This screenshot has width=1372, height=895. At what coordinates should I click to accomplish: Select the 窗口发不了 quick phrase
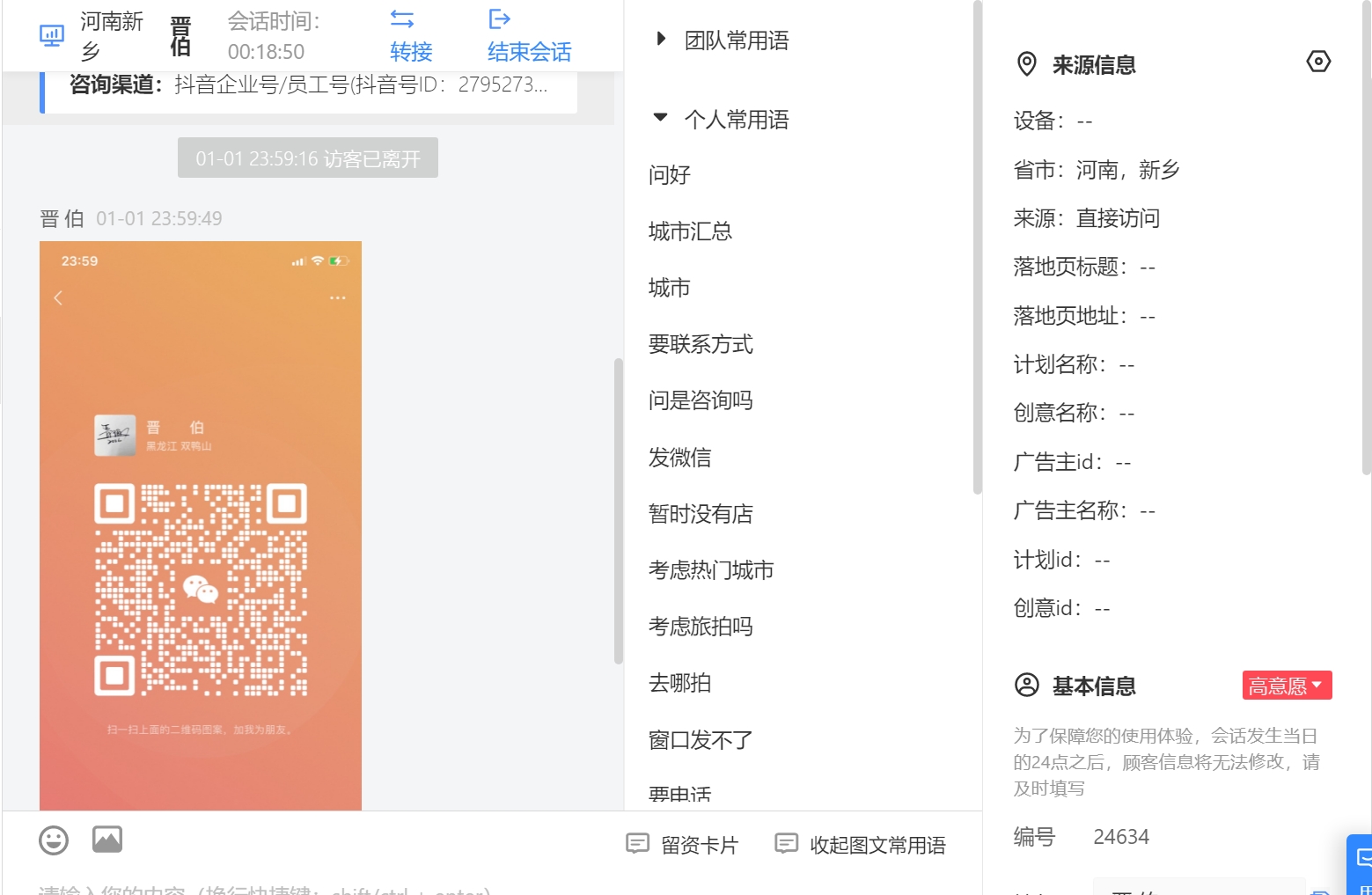click(701, 740)
